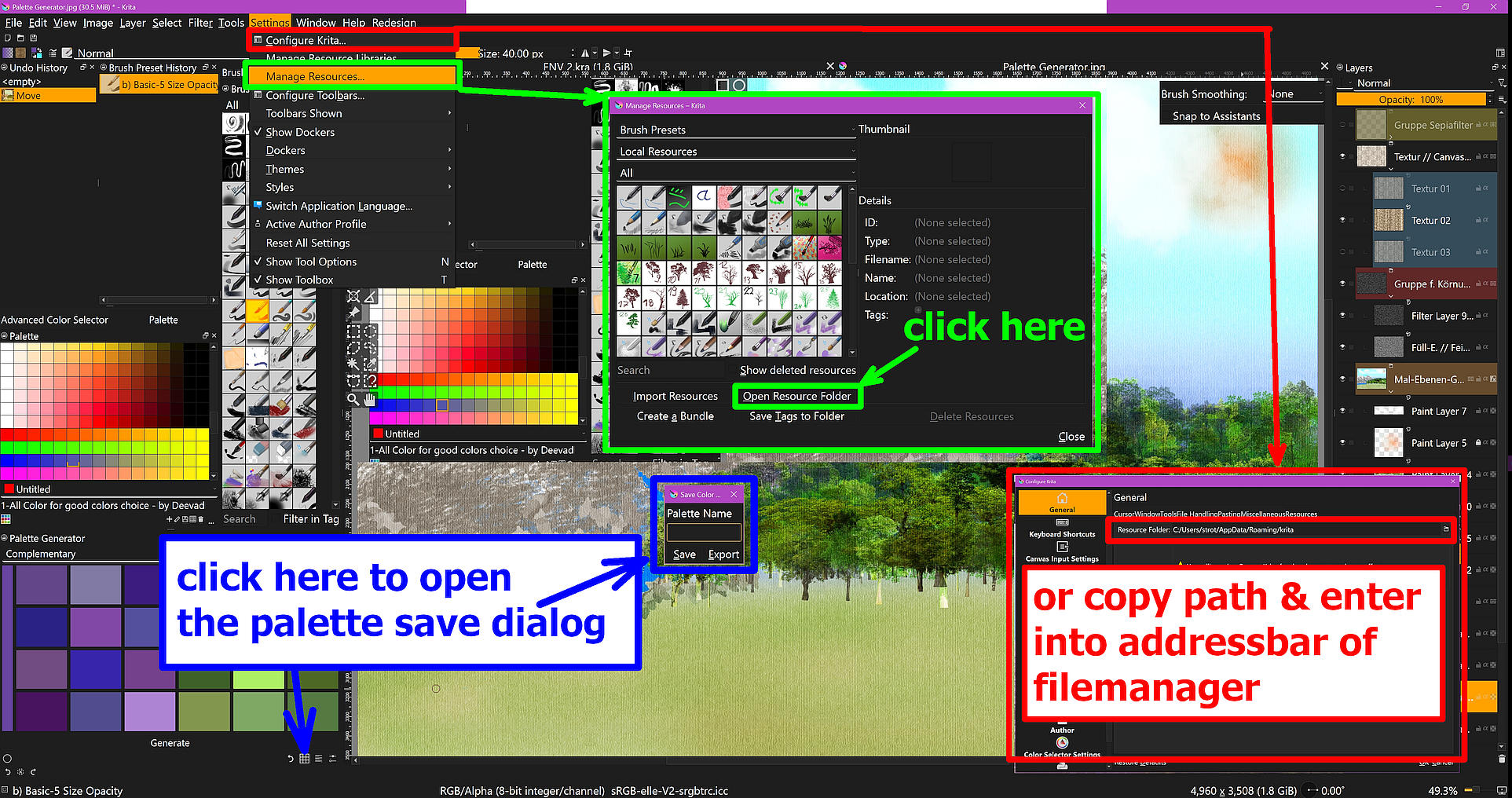Screen dimensions: 1512x798
Task: Select the Reference Images pin tool
Action: 353,313
